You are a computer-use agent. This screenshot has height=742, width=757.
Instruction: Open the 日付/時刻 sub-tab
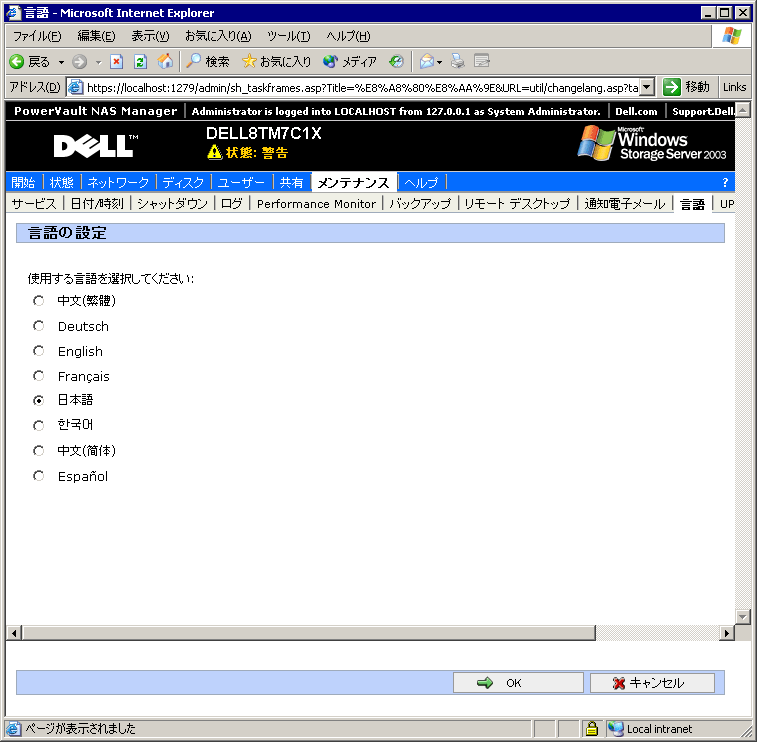coord(97,204)
